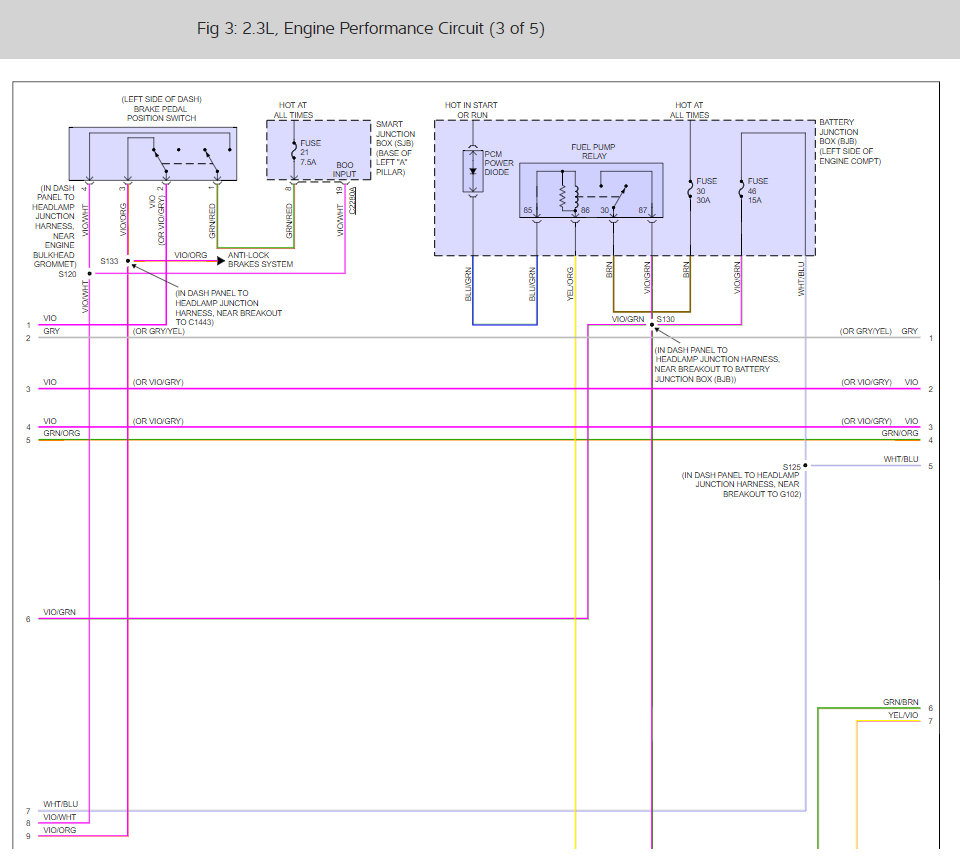Click the BOO INPUT label

345,170
